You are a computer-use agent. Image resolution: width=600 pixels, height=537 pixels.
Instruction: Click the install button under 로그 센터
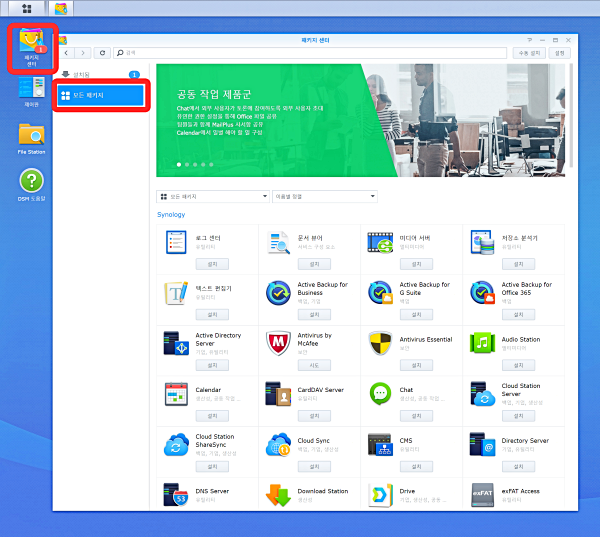[x=212, y=264]
